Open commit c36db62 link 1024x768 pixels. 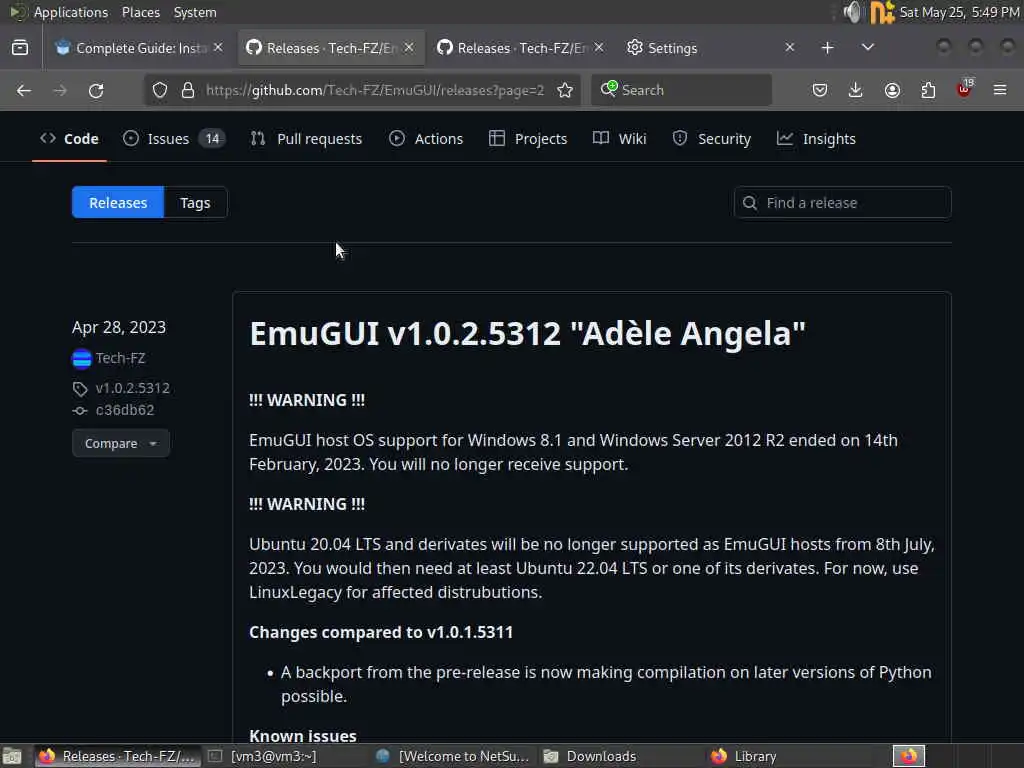(125, 410)
